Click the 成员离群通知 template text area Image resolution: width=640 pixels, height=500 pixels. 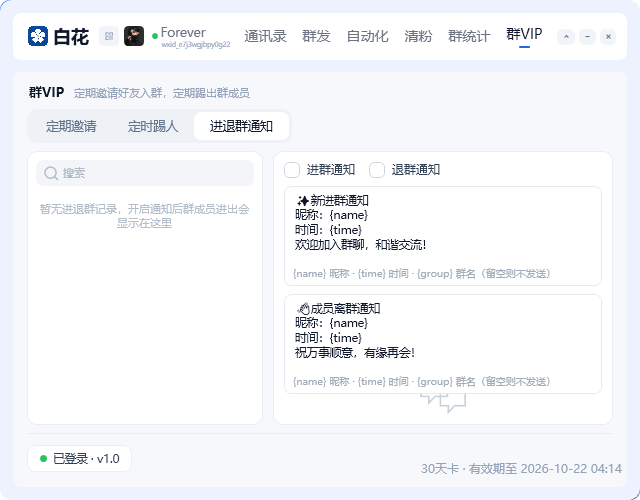443,344
